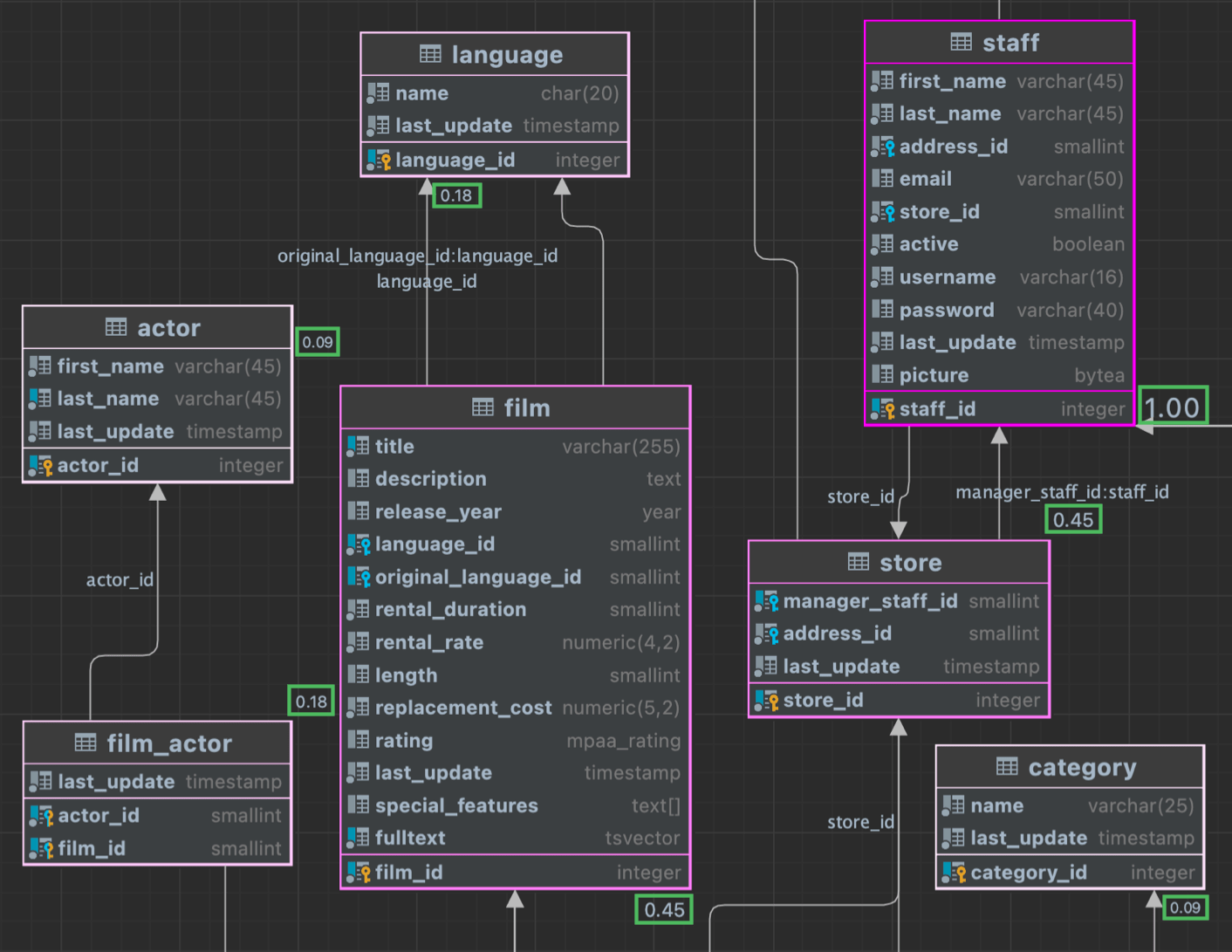Click the primary key icon beside staff_id
Image resolution: width=1232 pixels, height=952 pixels.
pyautogui.click(x=881, y=408)
